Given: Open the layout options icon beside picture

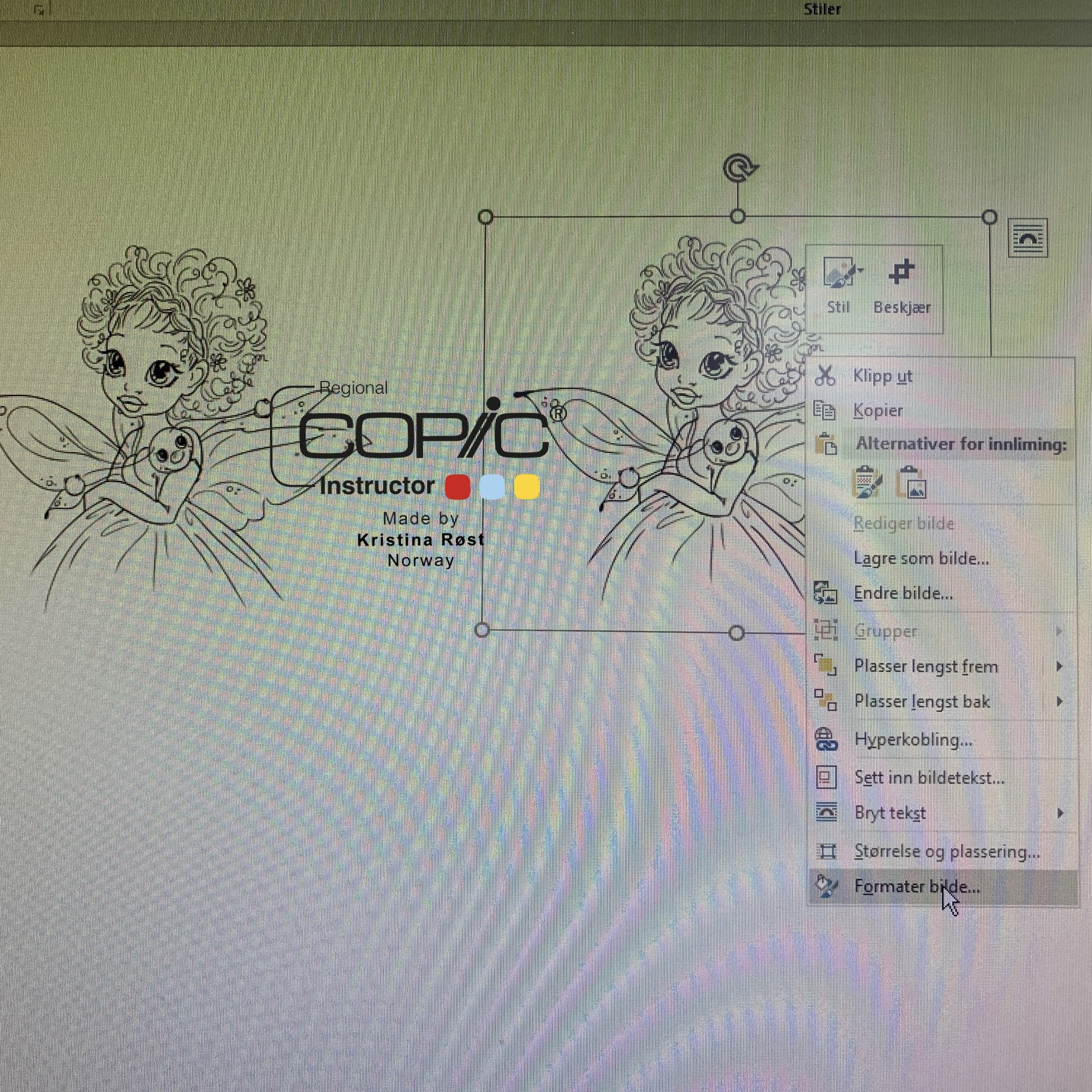Looking at the screenshot, I should pos(1027,238).
